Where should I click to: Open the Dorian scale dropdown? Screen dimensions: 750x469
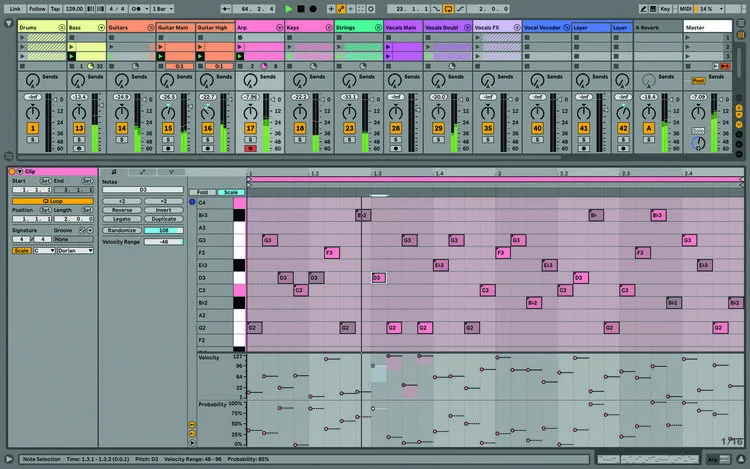point(75,251)
